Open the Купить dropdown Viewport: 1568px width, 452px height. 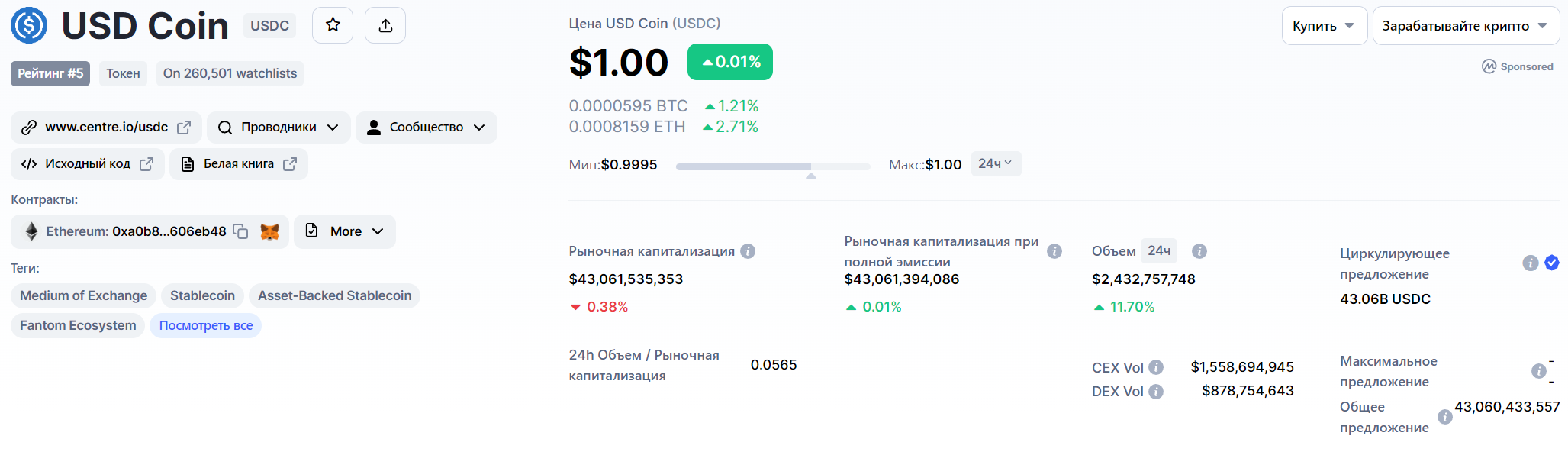tap(1324, 24)
